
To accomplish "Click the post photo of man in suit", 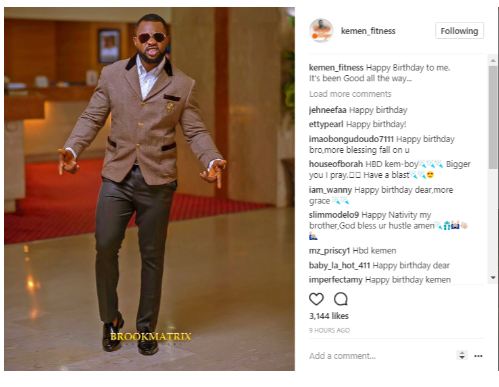I will tap(149, 189).
